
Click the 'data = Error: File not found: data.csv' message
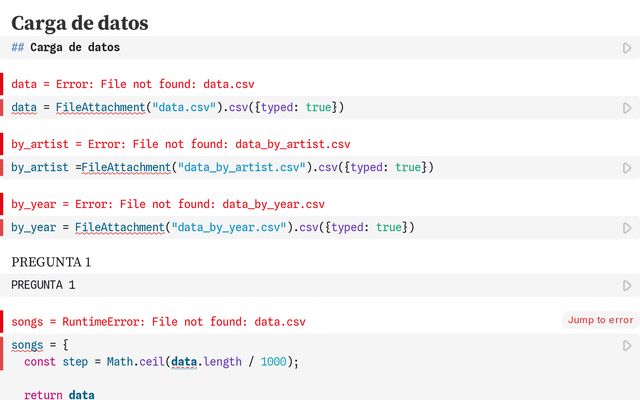click(133, 84)
